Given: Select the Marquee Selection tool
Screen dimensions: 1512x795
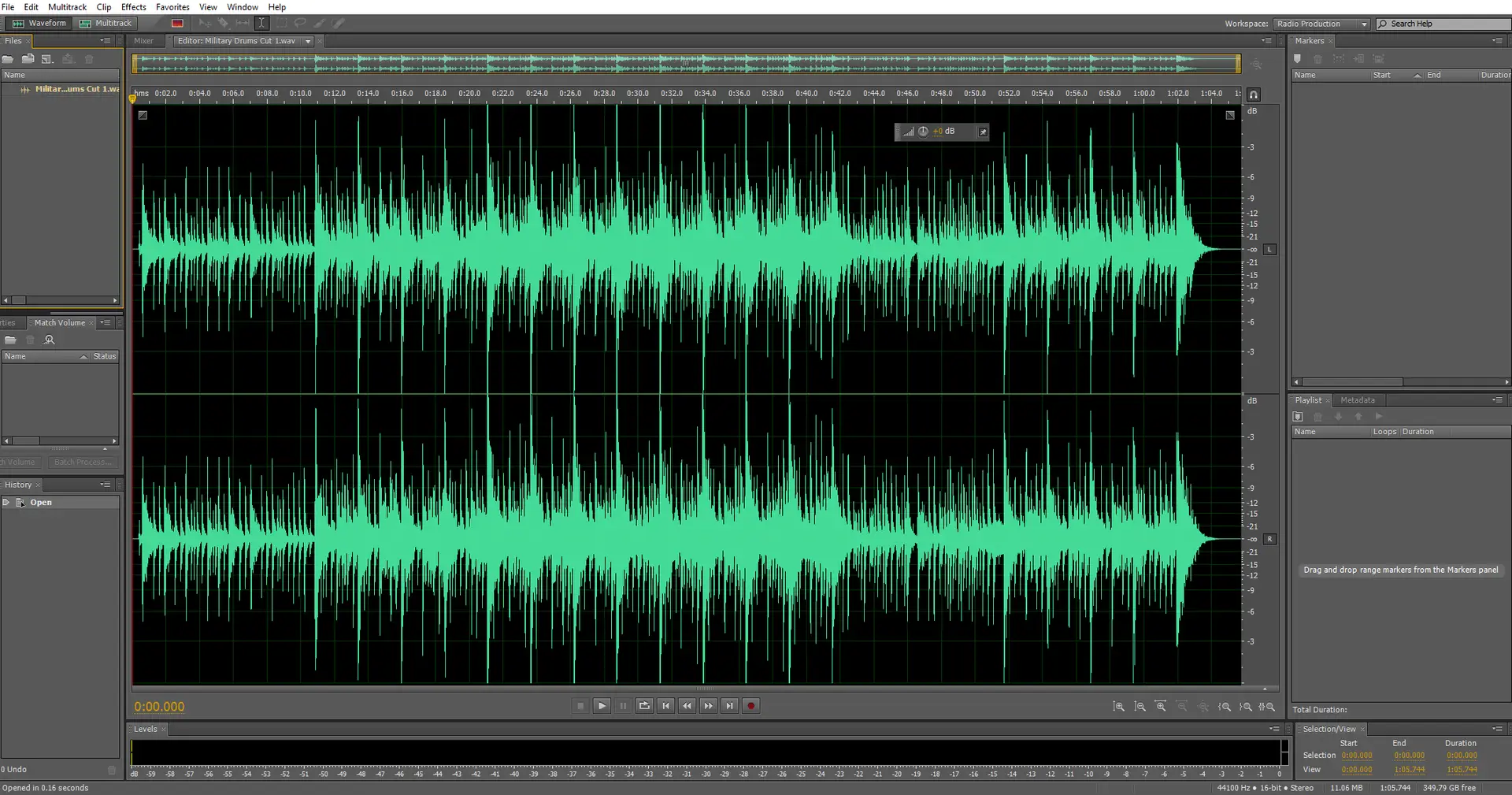Looking at the screenshot, I should [x=281, y=24].
